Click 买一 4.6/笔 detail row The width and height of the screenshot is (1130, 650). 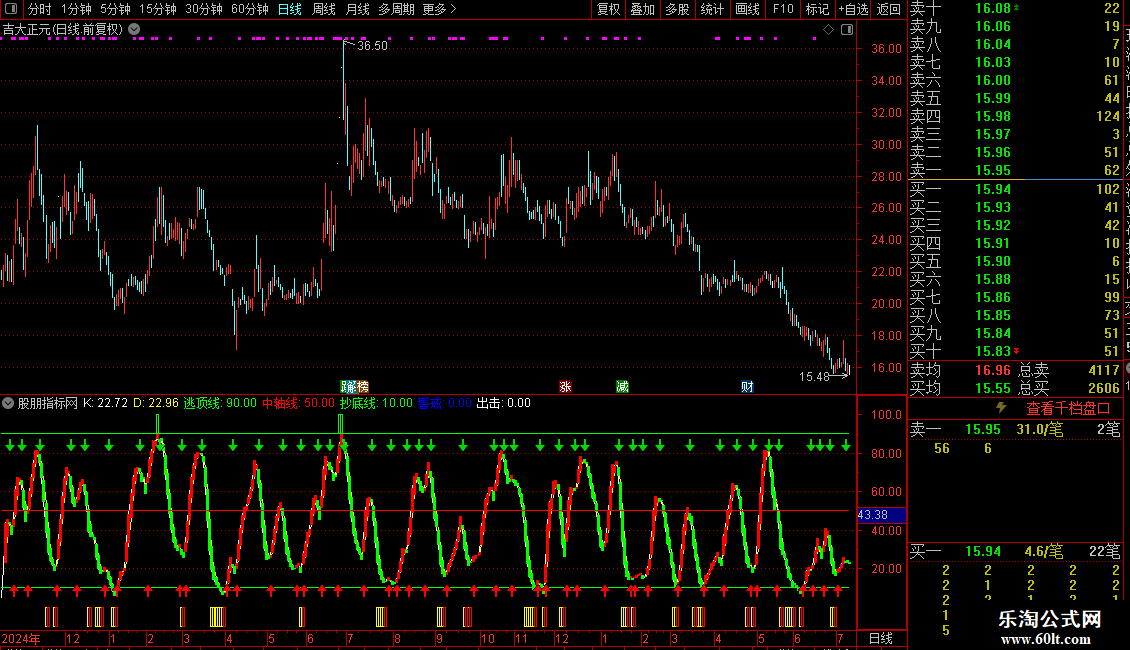click(x=1015, y=551)
